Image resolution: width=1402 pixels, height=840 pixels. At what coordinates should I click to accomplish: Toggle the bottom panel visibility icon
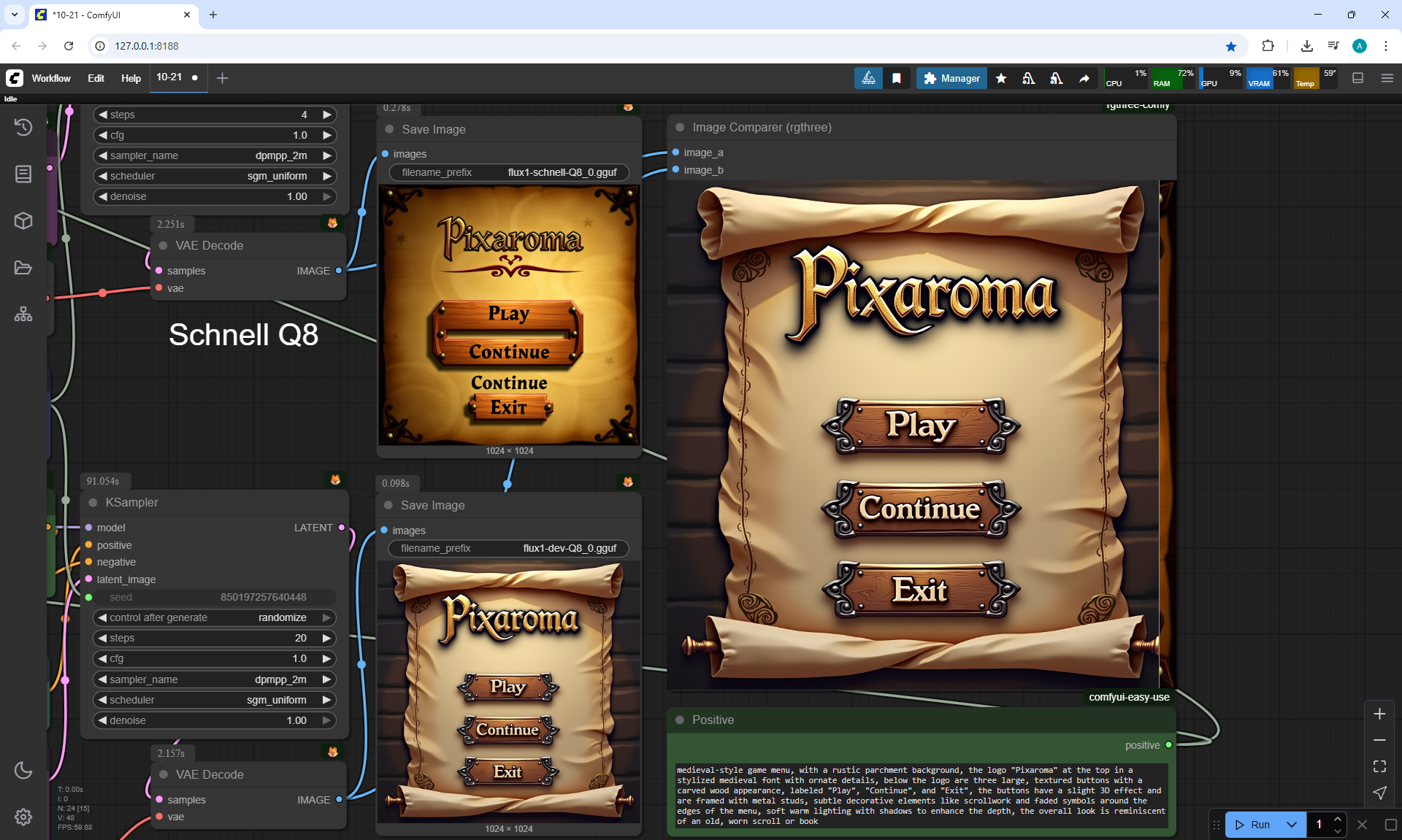pyautogui.click(x=1358, y=78)
